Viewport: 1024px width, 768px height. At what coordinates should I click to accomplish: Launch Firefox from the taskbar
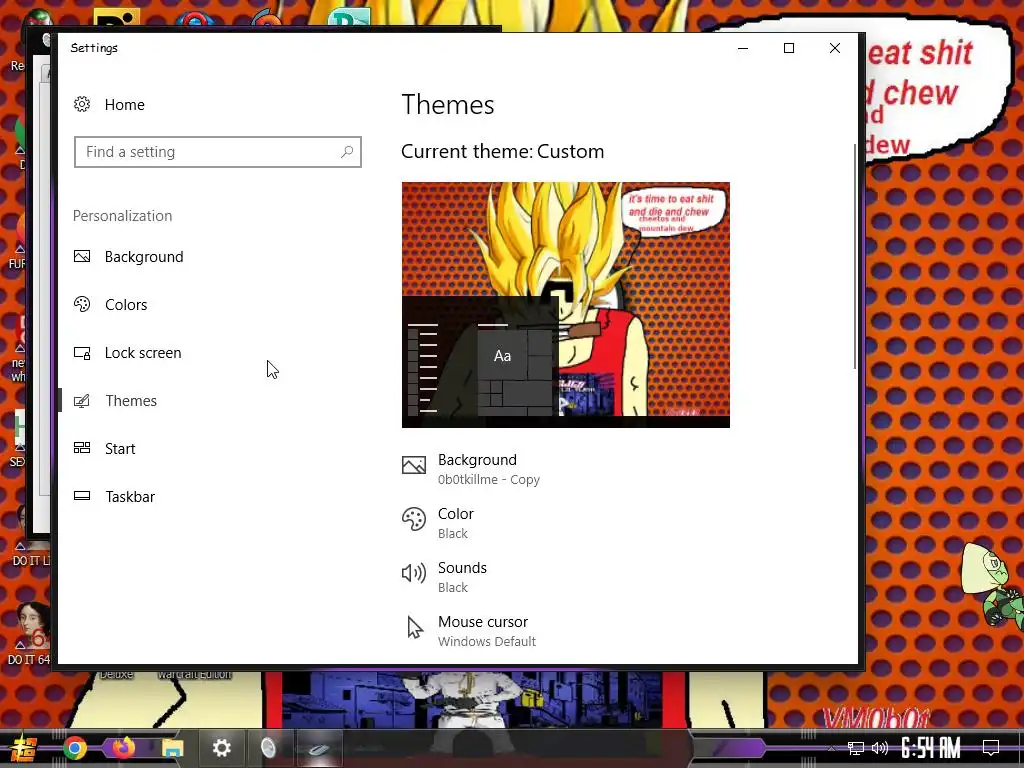coord(123,747)
